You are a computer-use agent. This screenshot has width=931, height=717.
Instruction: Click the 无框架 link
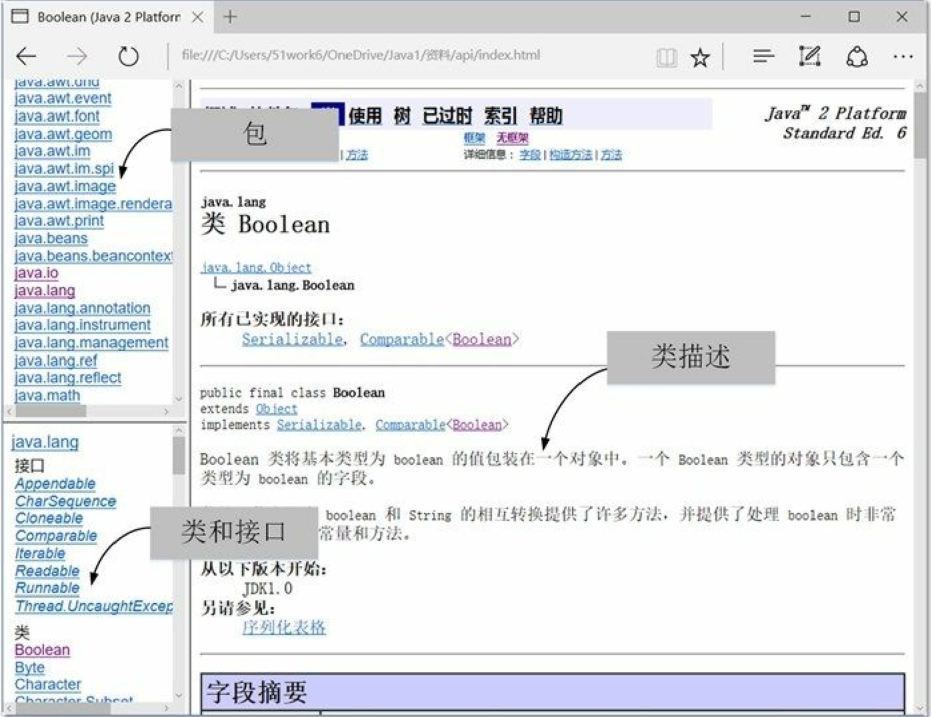click(x=512, y=138)
